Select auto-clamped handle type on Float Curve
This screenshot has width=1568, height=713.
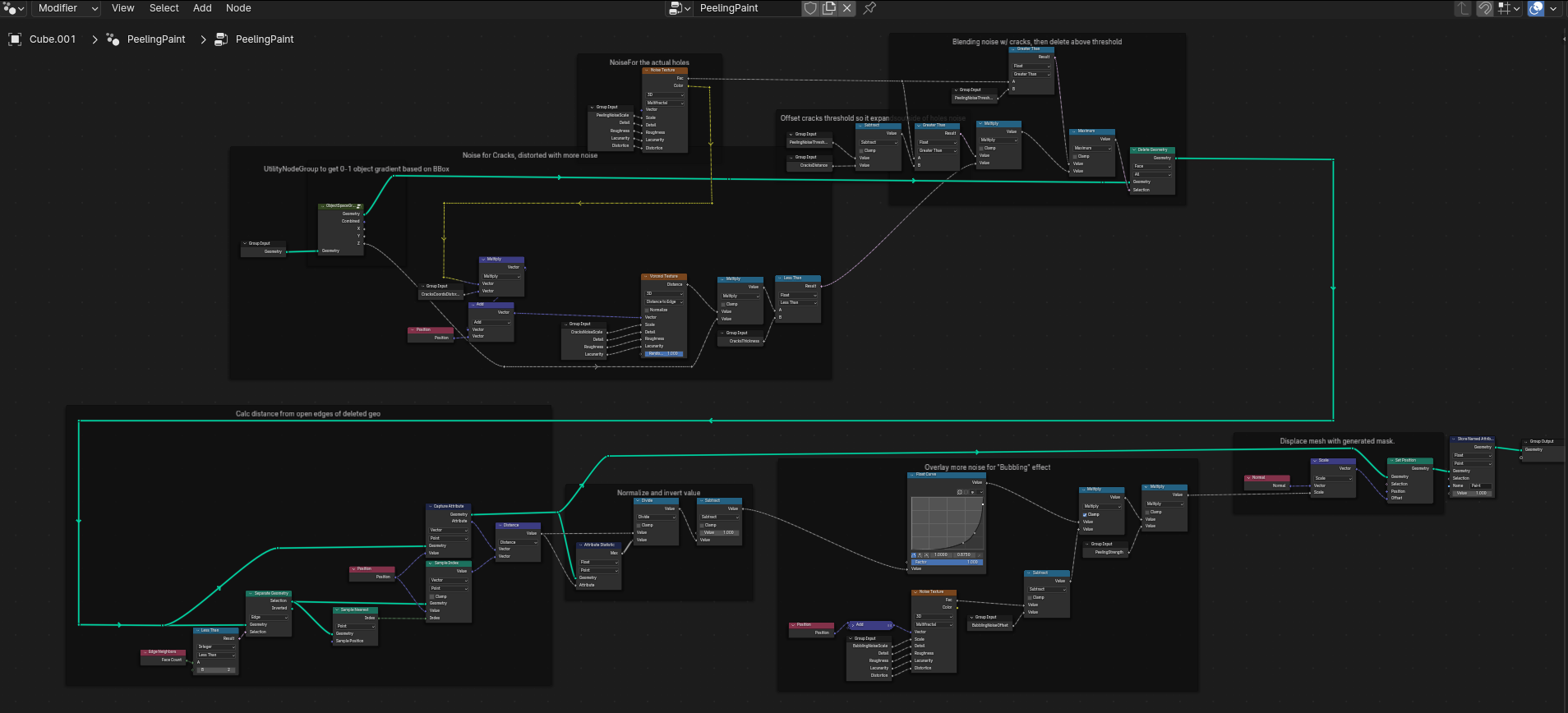tap(926, 555)
